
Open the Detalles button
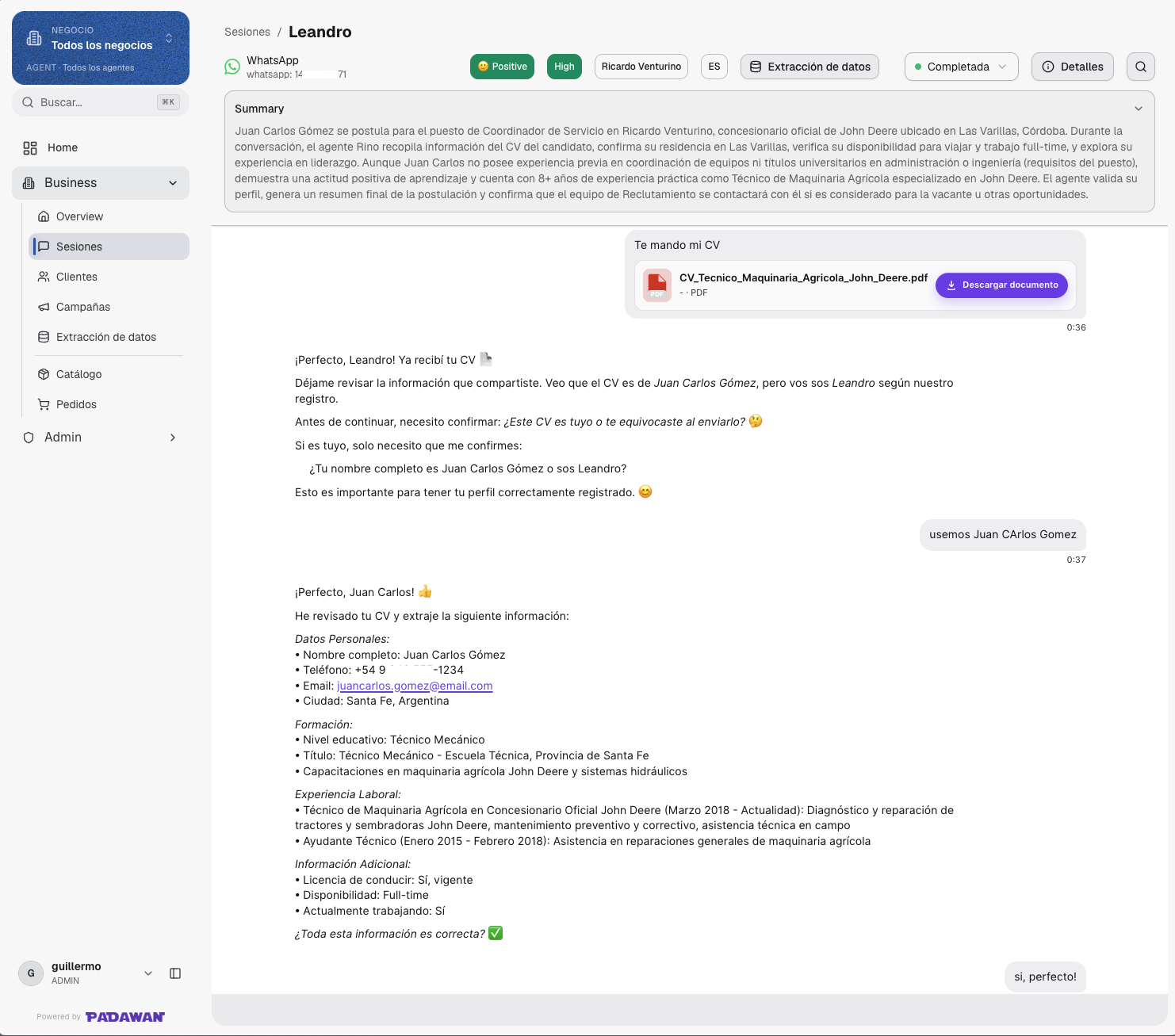pos(1073,67)
